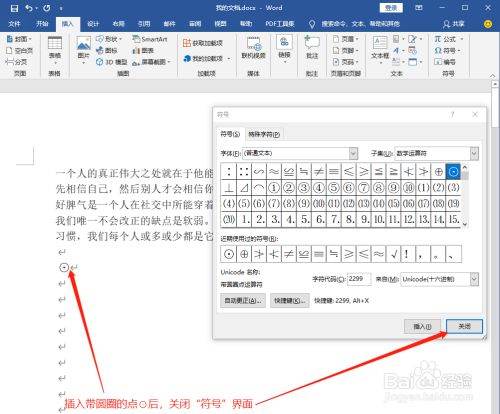Open the Table (表格) insert button

(x=55, y=51)
